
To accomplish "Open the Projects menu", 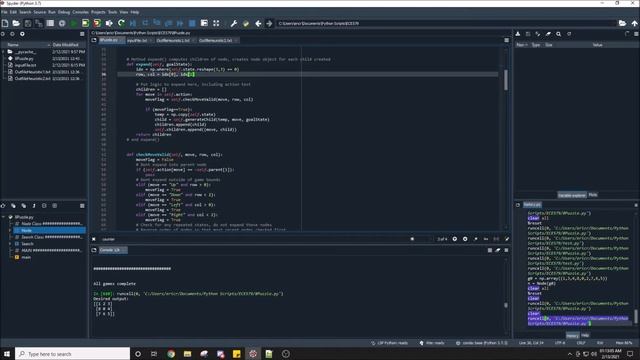I will [x=98, y=12].
